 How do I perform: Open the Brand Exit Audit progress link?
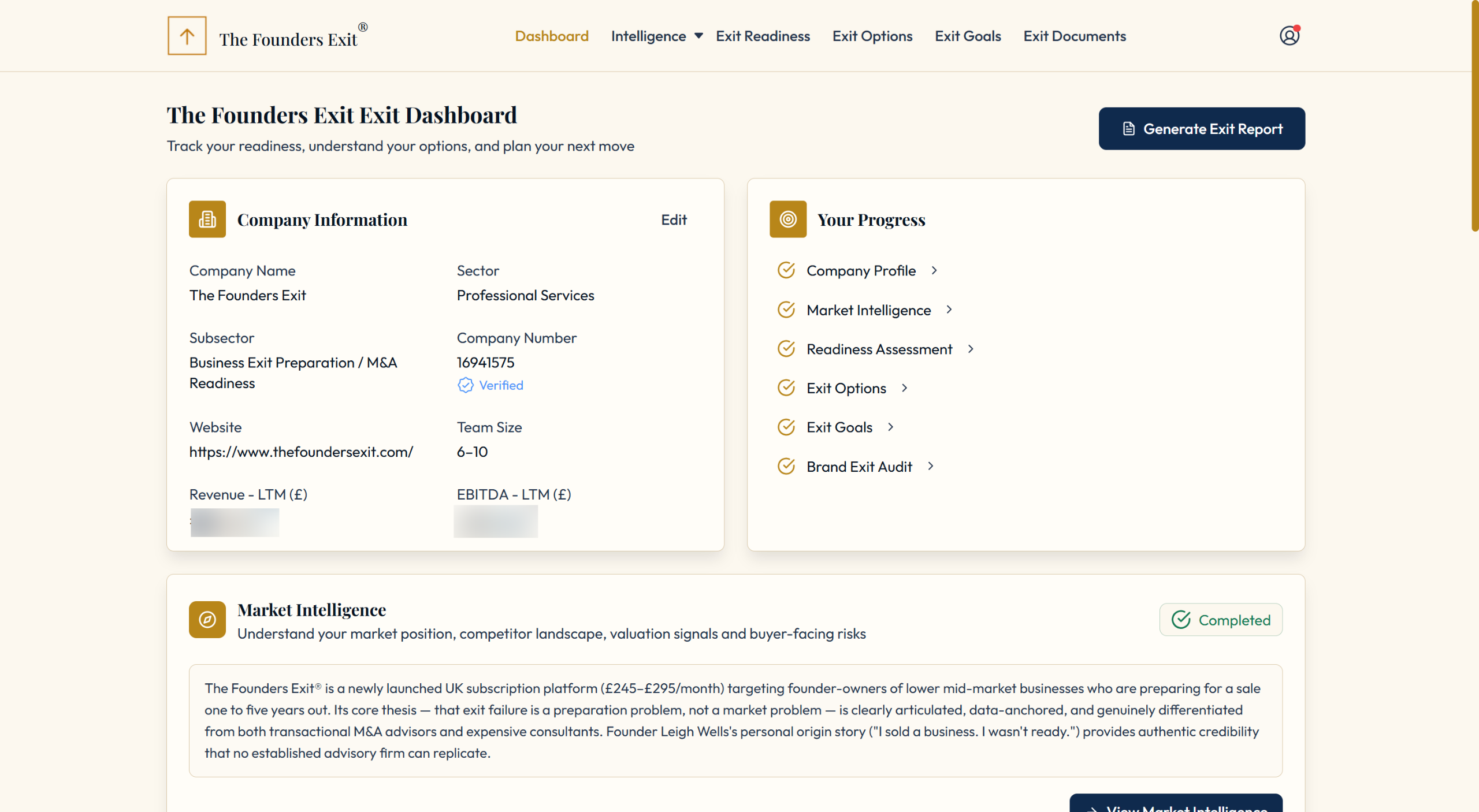point(859,466)
